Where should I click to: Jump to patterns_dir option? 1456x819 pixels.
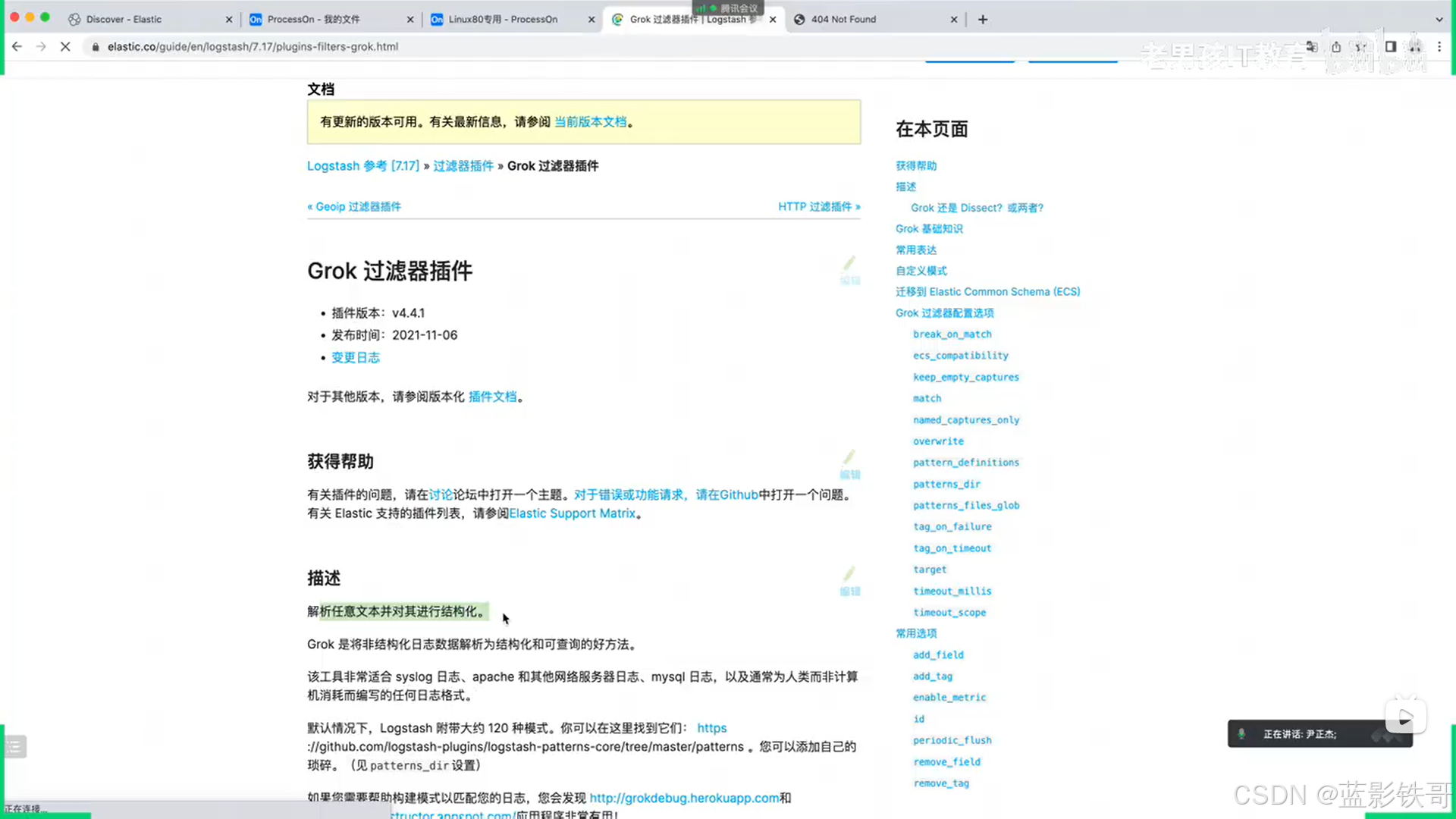click(946, 484)
